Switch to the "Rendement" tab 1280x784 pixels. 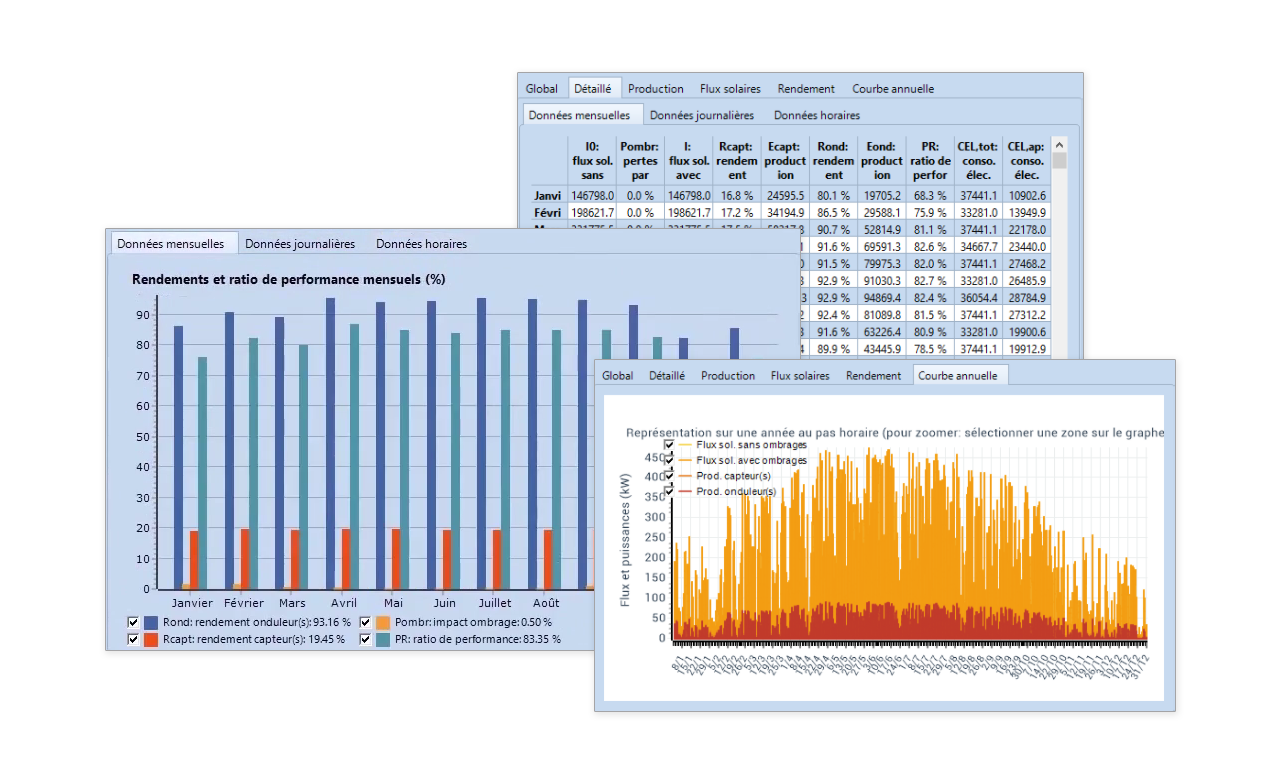pyautogui.click(x=873, y=375)
